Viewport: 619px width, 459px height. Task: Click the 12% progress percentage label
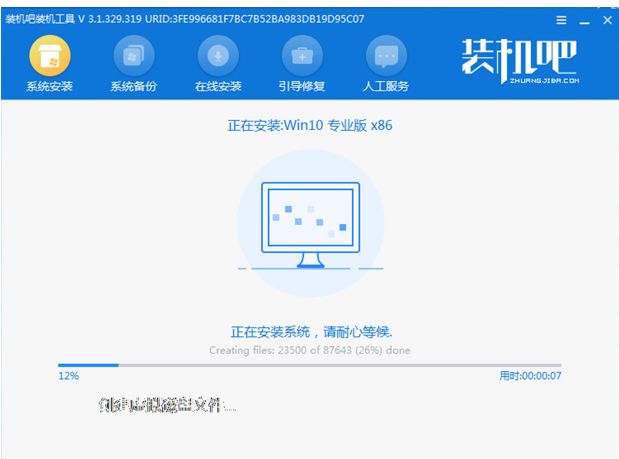click(x=68, y=376)
